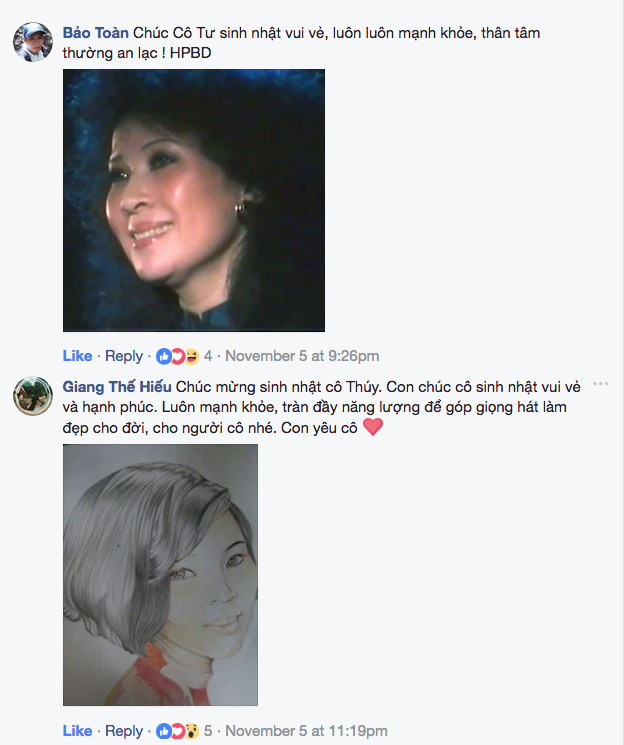Open Giang Thế Hiếu's profile picture avatar
This screenshot has width=624, height=745.
33,396
